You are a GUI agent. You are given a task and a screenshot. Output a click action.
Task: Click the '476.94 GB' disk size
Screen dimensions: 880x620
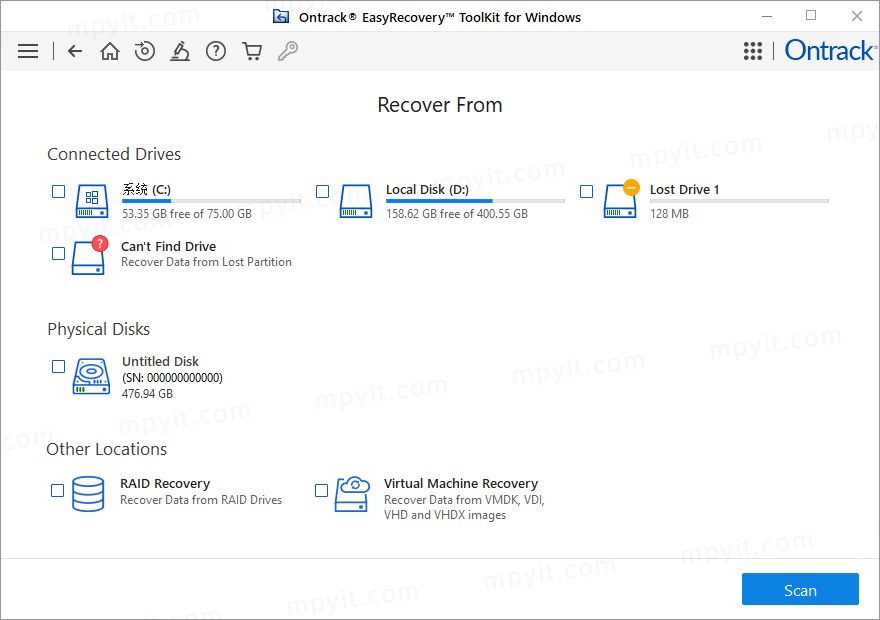click(147, 394)
